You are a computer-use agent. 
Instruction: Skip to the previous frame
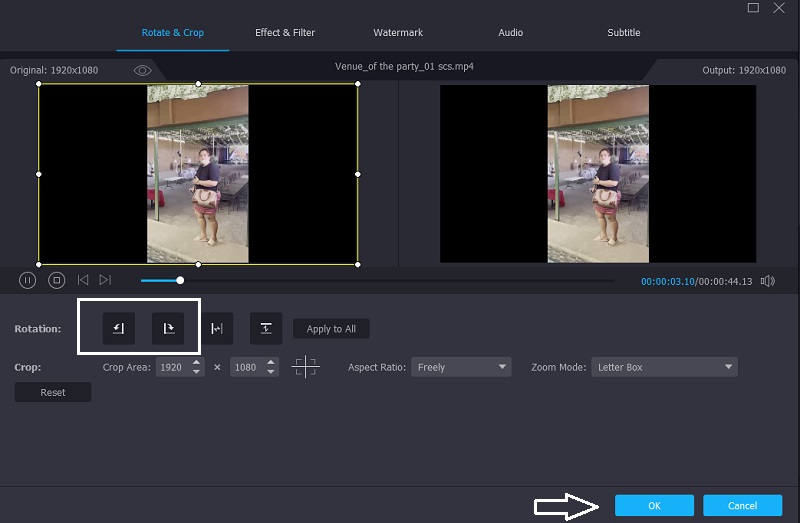(83, 281)
